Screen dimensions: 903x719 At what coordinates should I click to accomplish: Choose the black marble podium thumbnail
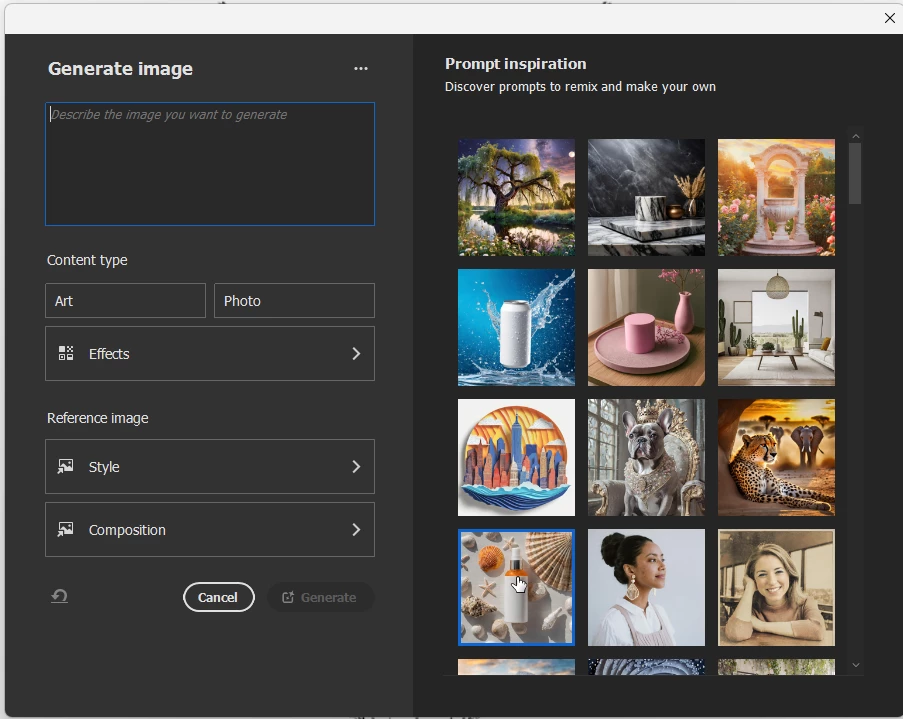coord(646,197)
